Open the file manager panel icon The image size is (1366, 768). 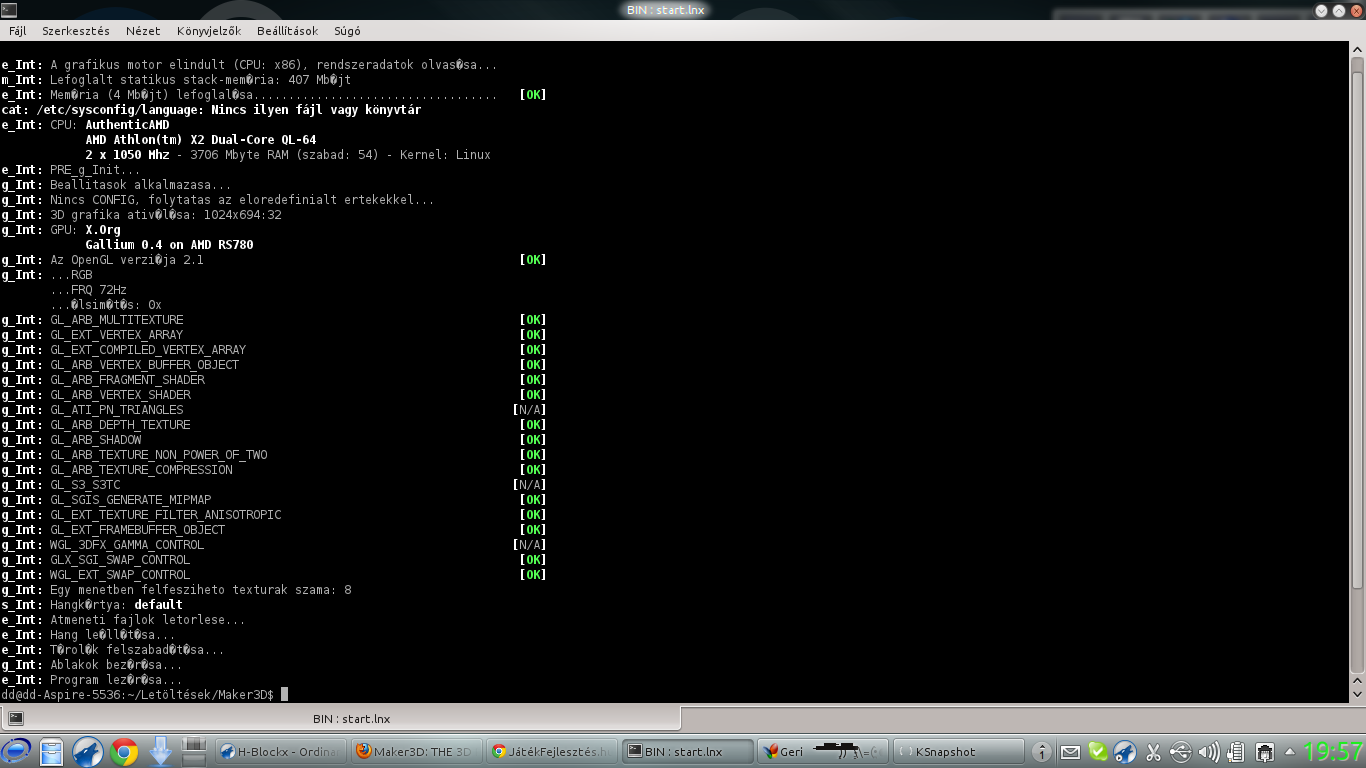[52, 751]
